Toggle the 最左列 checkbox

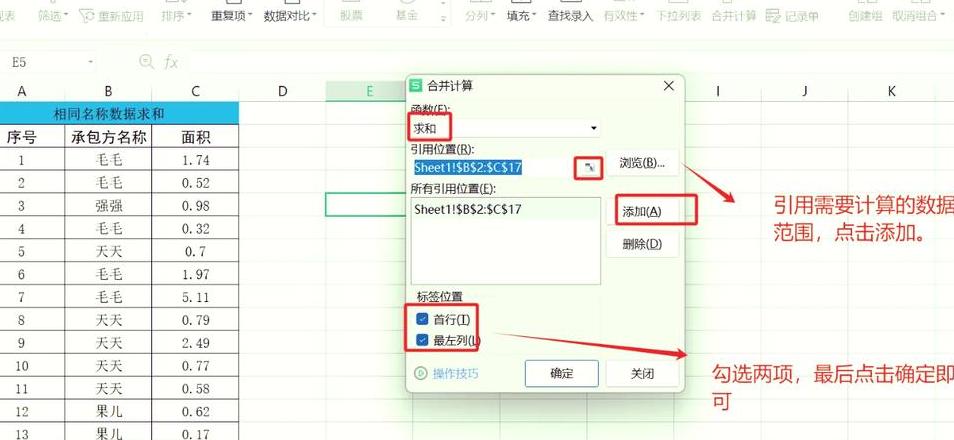422,340
